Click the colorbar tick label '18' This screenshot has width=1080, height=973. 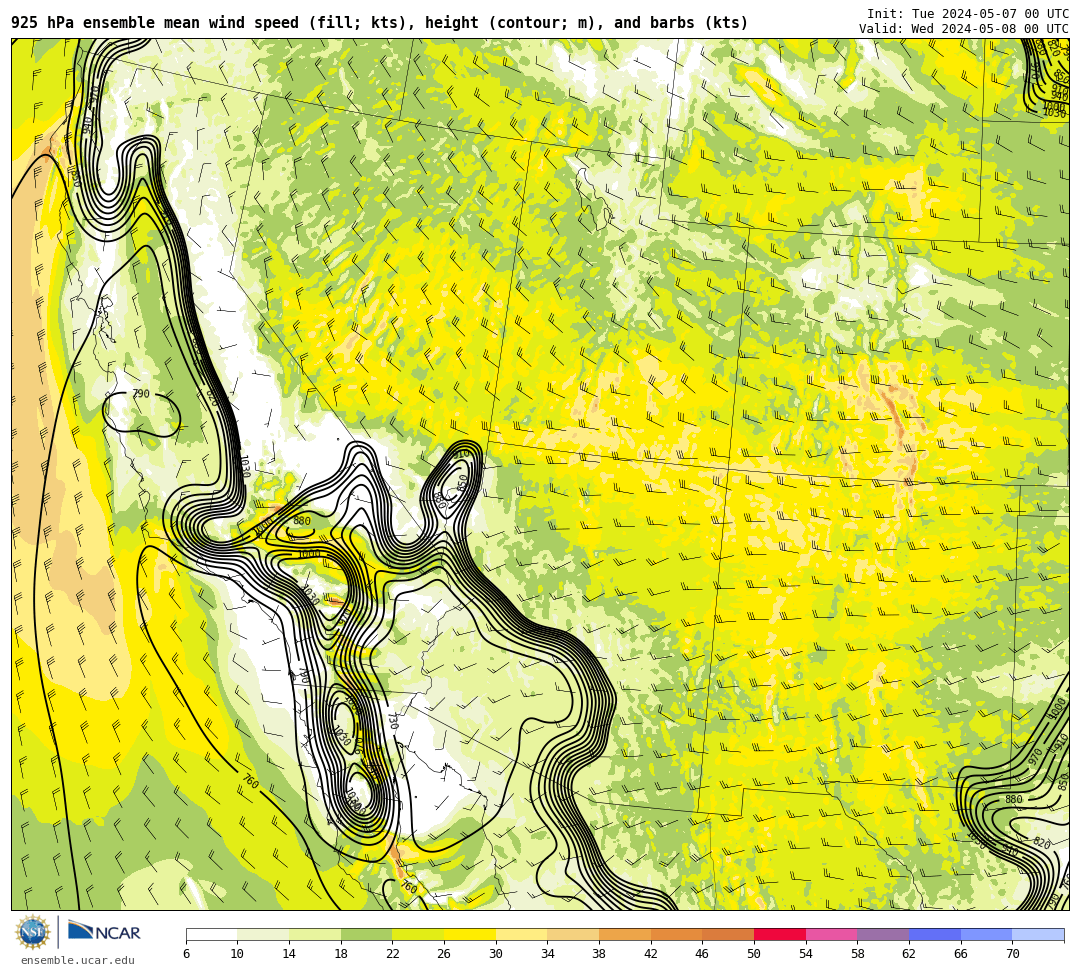point(340,954)
